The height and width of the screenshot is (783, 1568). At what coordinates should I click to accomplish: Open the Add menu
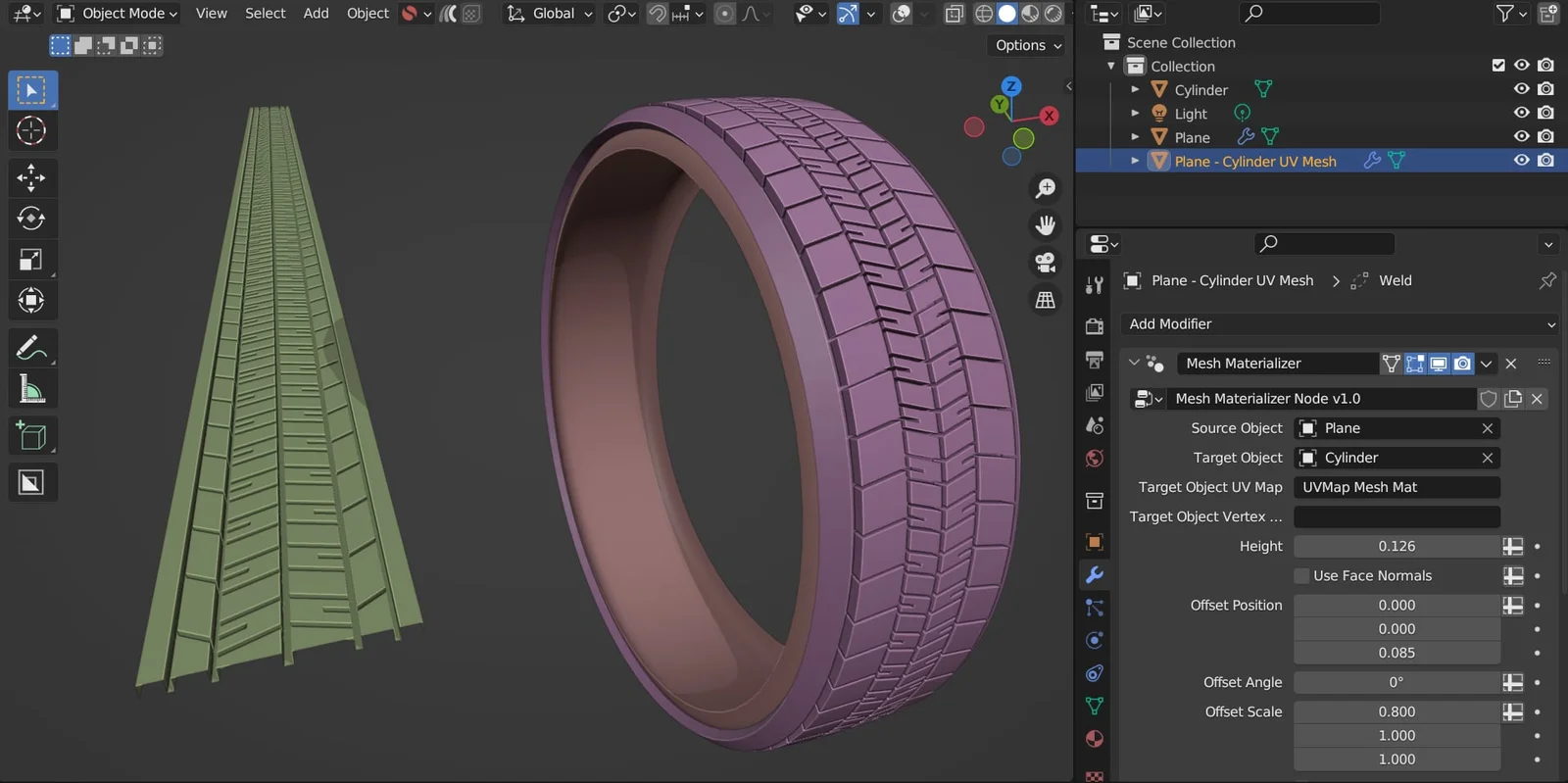coord(316,14)
